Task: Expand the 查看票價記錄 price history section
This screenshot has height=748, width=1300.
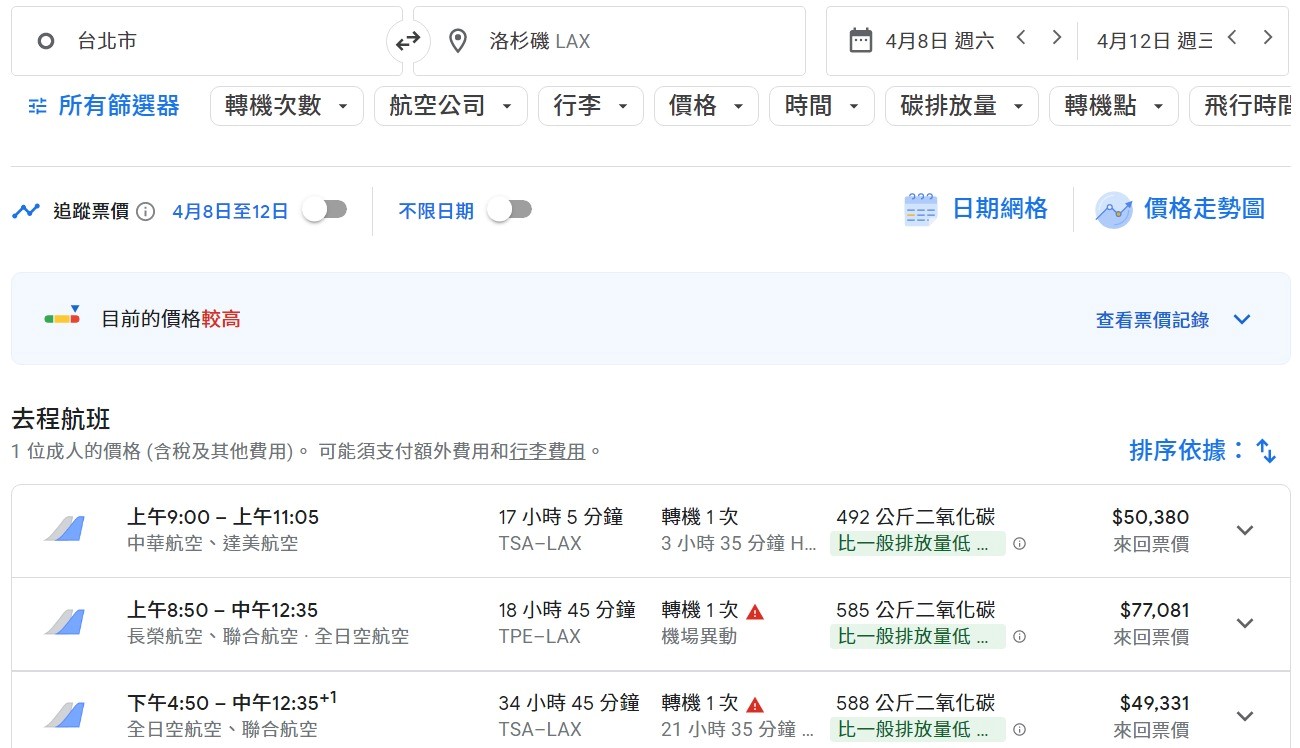Action: point(1242,320)
